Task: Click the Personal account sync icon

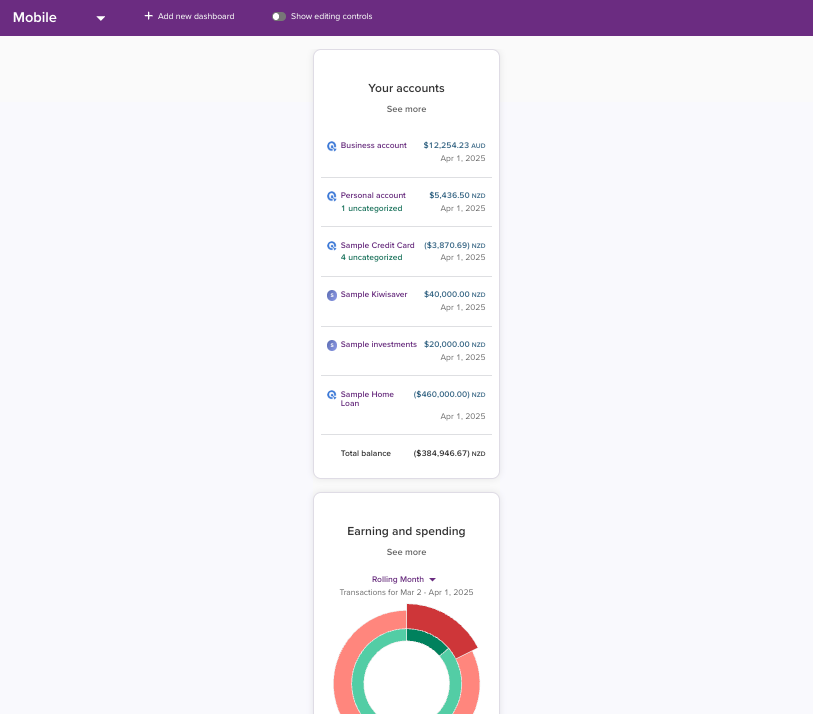Action: 332,196
